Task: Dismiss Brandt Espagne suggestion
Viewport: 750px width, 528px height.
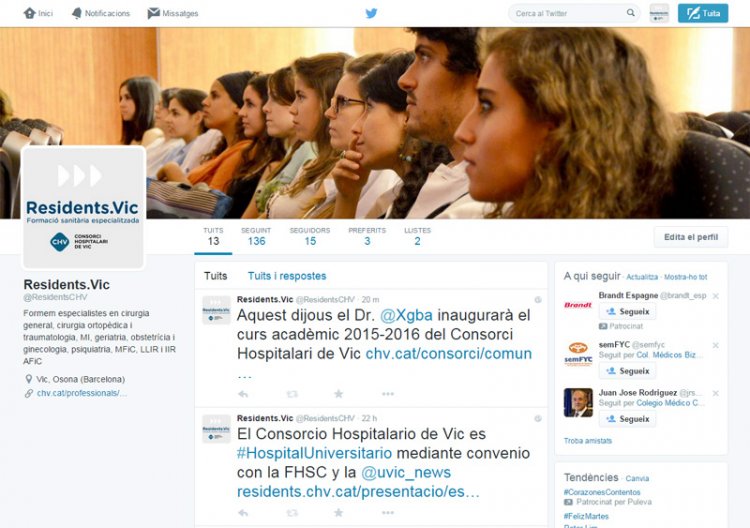Action: [x=716, y=296]
